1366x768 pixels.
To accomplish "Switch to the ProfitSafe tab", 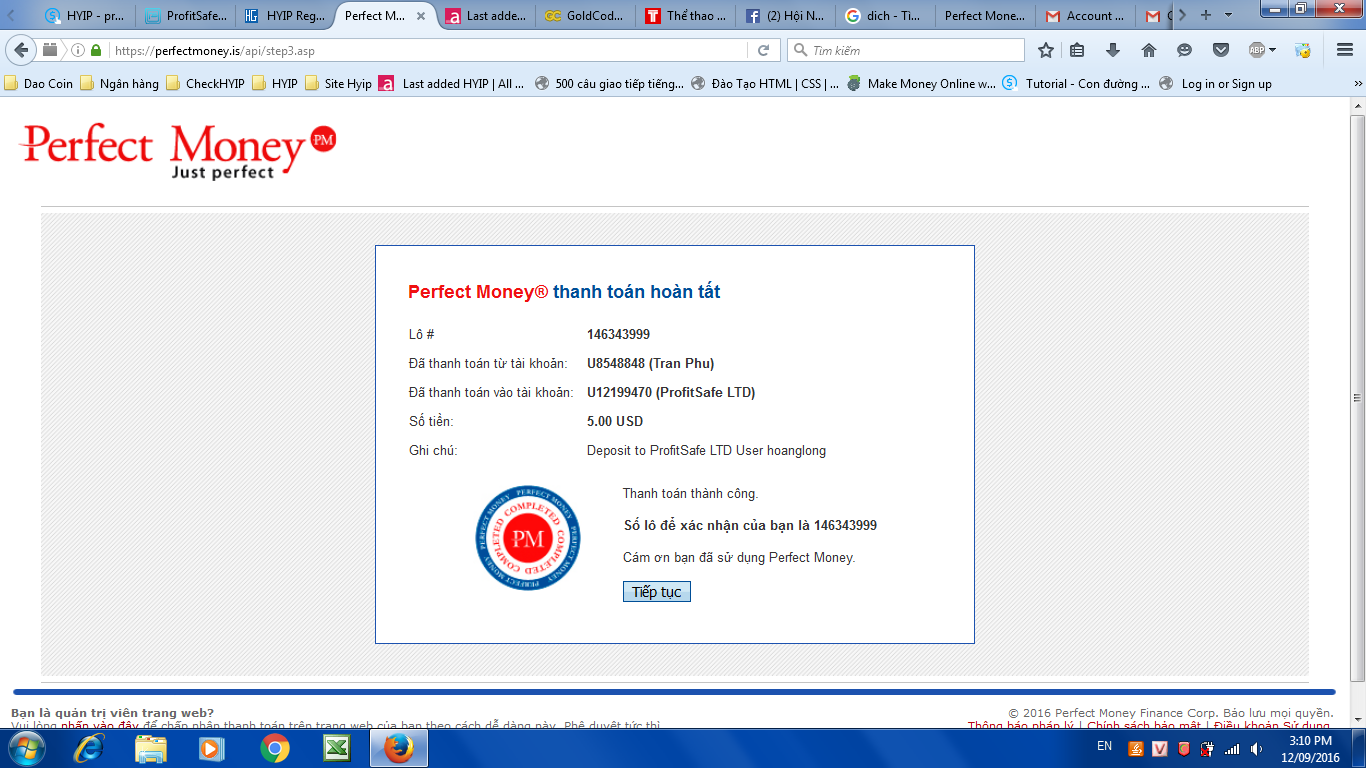I will point(185,16).
